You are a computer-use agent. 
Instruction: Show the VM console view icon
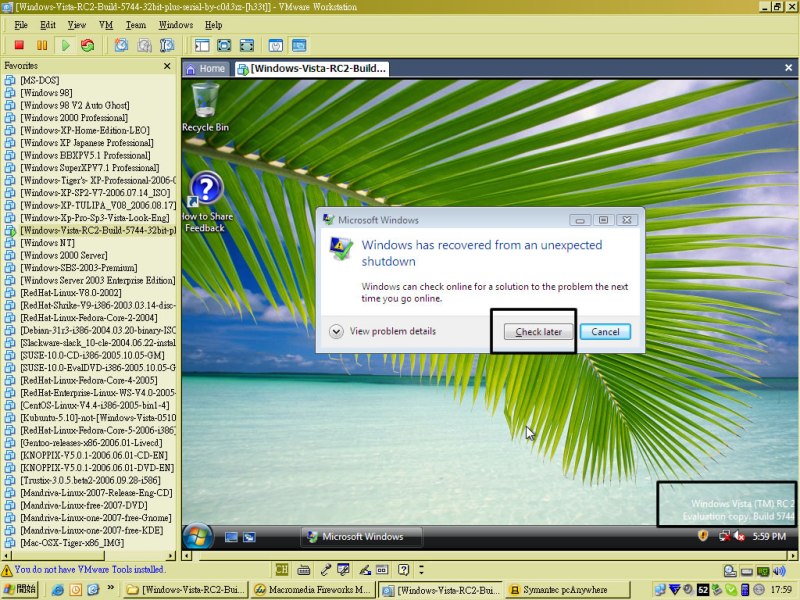[x=299, y=45]
